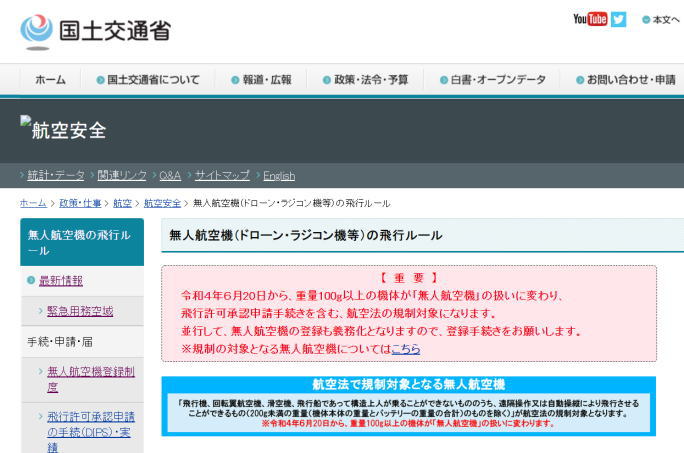Switch site to English
This screenshot has width=684, height=453.
coord(279,175)
